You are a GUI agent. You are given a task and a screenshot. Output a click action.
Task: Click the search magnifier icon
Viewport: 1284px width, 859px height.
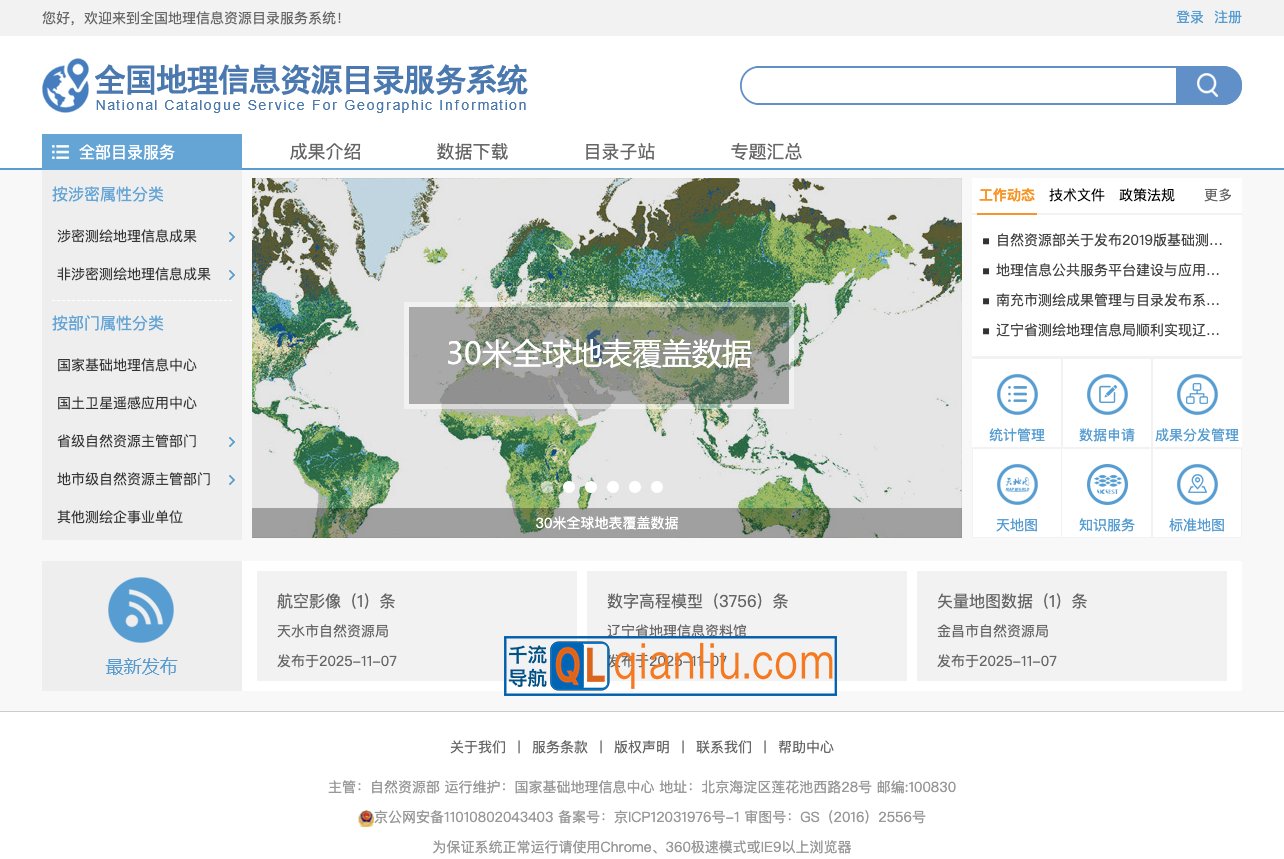coord(1209,85)
